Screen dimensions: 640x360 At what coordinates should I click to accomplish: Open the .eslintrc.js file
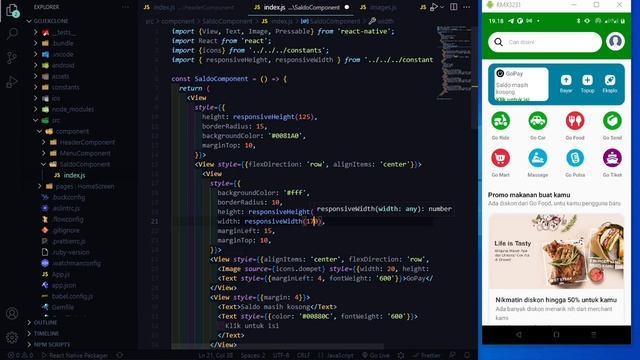pos(66,209)
